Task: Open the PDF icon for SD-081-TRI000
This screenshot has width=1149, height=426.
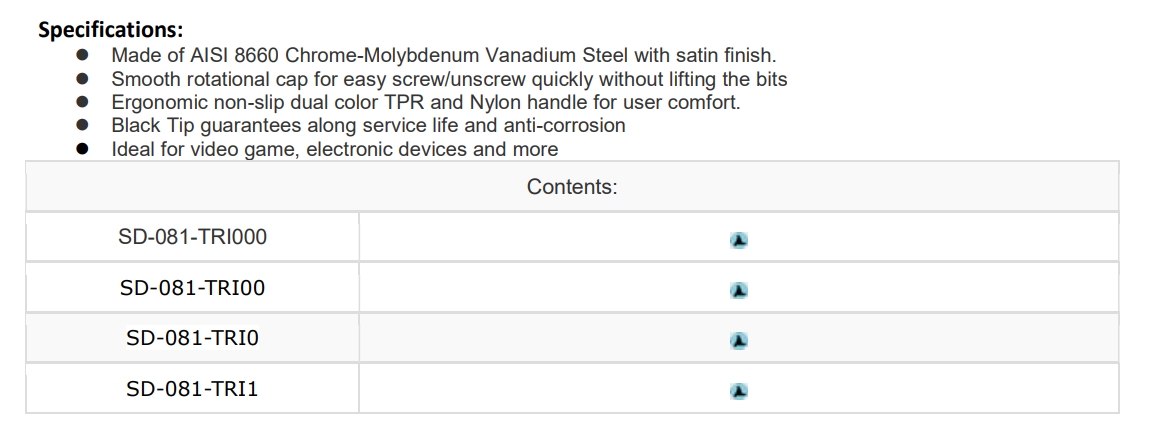Action: tap(739, 240)
